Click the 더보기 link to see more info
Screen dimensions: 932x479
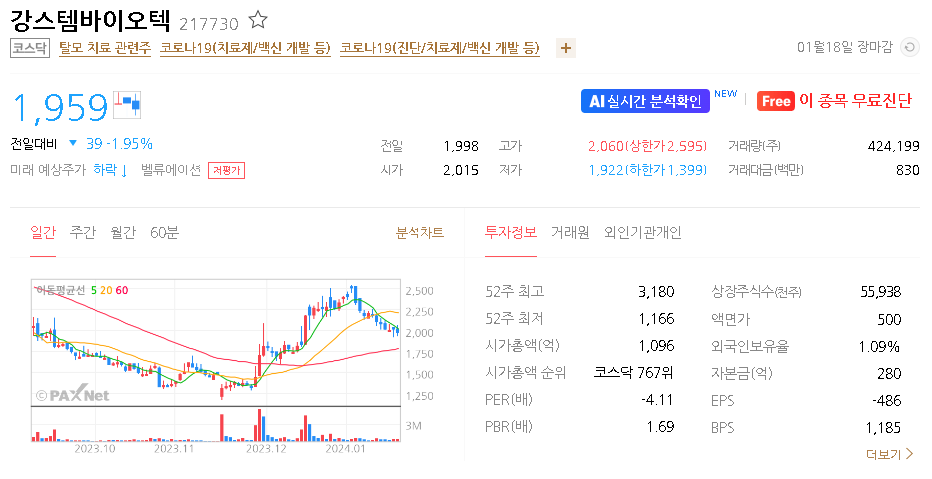coord(889,455)
